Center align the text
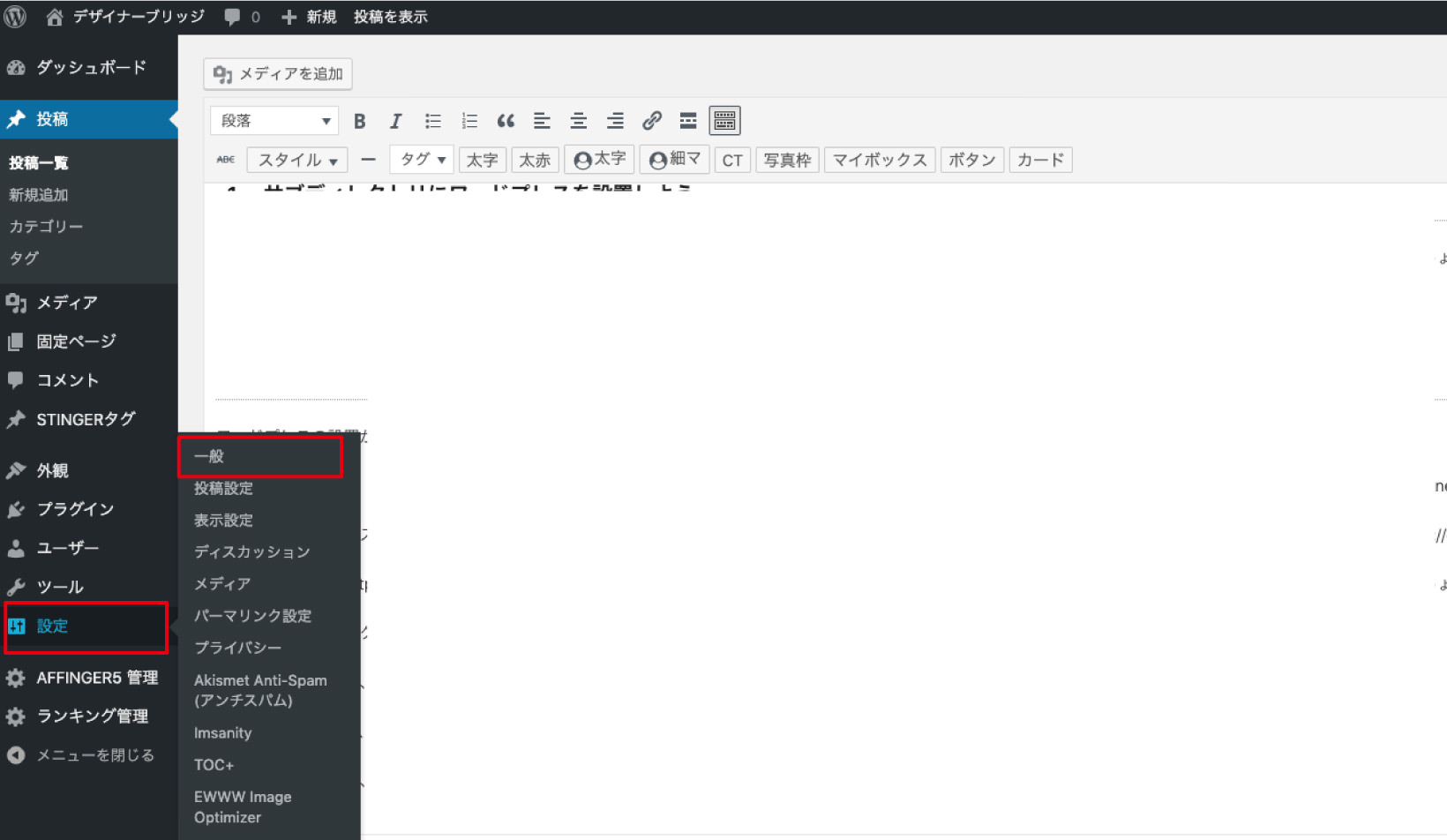Image resolution: width=1447 pixels, height=840 pixels. [578, 121]
